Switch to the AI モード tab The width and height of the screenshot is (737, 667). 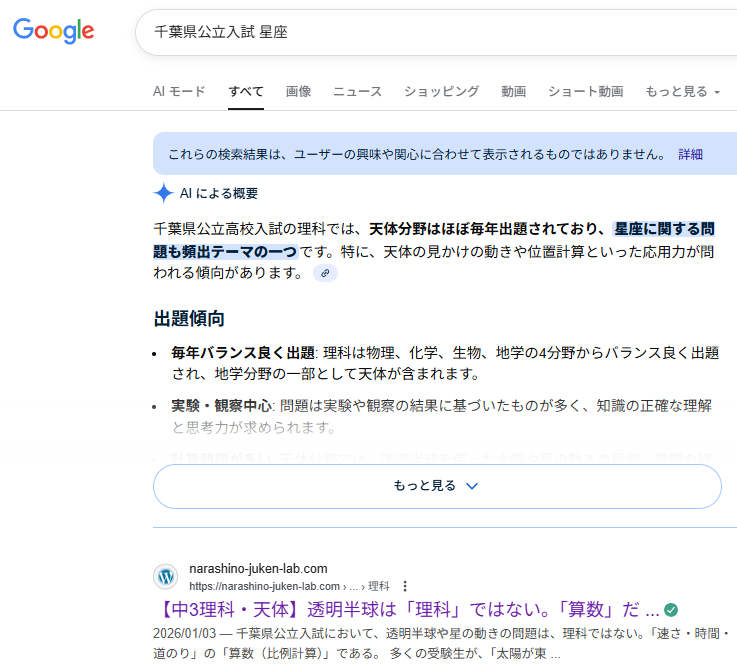pyautogui.click(x=179, y=91)
